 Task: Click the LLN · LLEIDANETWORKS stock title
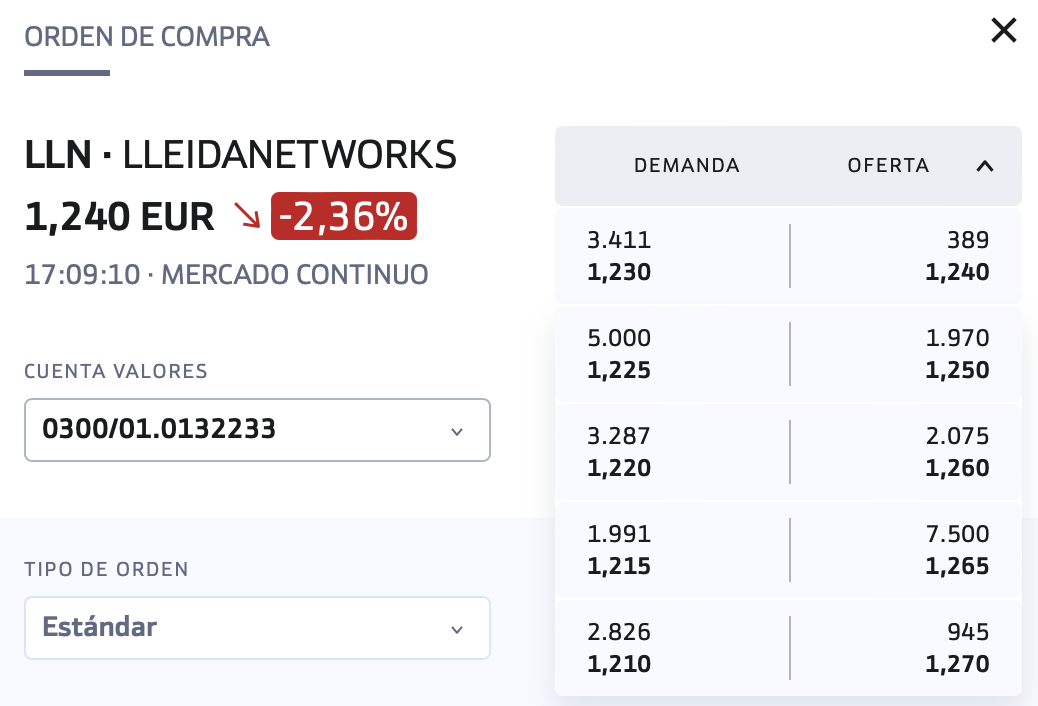point(240,155)
